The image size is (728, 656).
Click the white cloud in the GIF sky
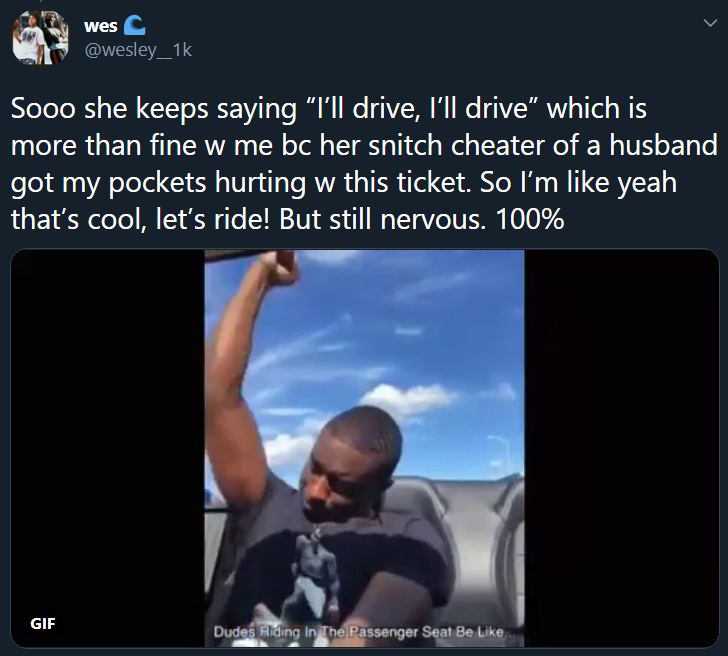click(x=407, y=399)
